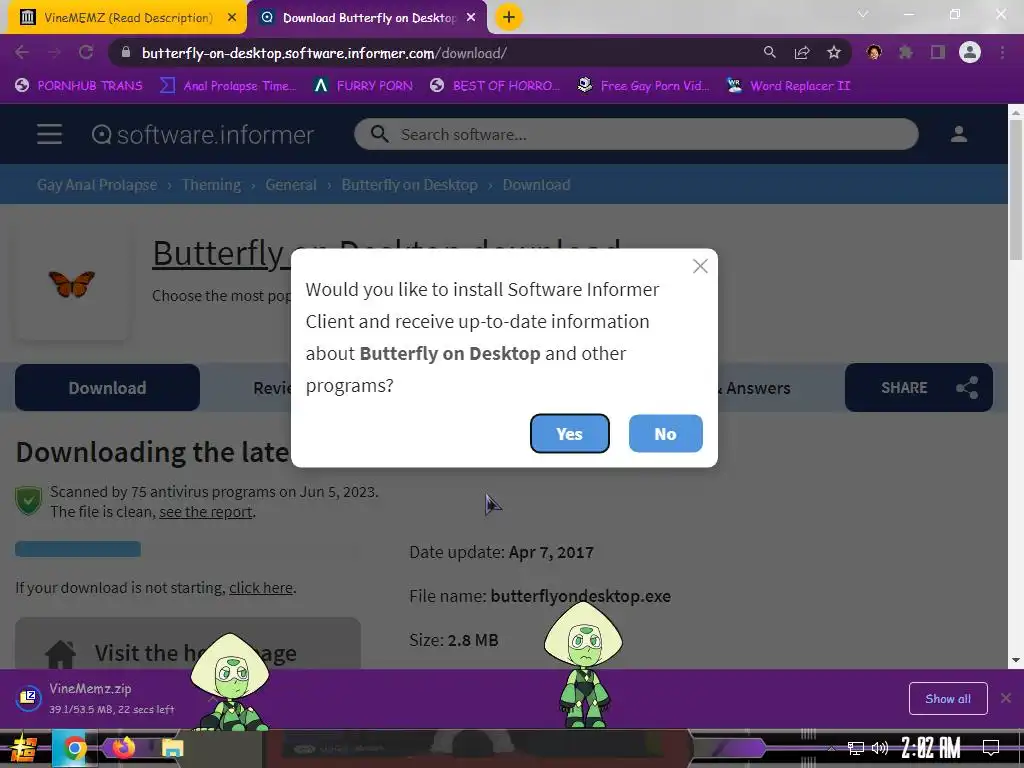Screen dimensions: 1024x768
Task: Click No in the install dialog
Action: [665, 434]
